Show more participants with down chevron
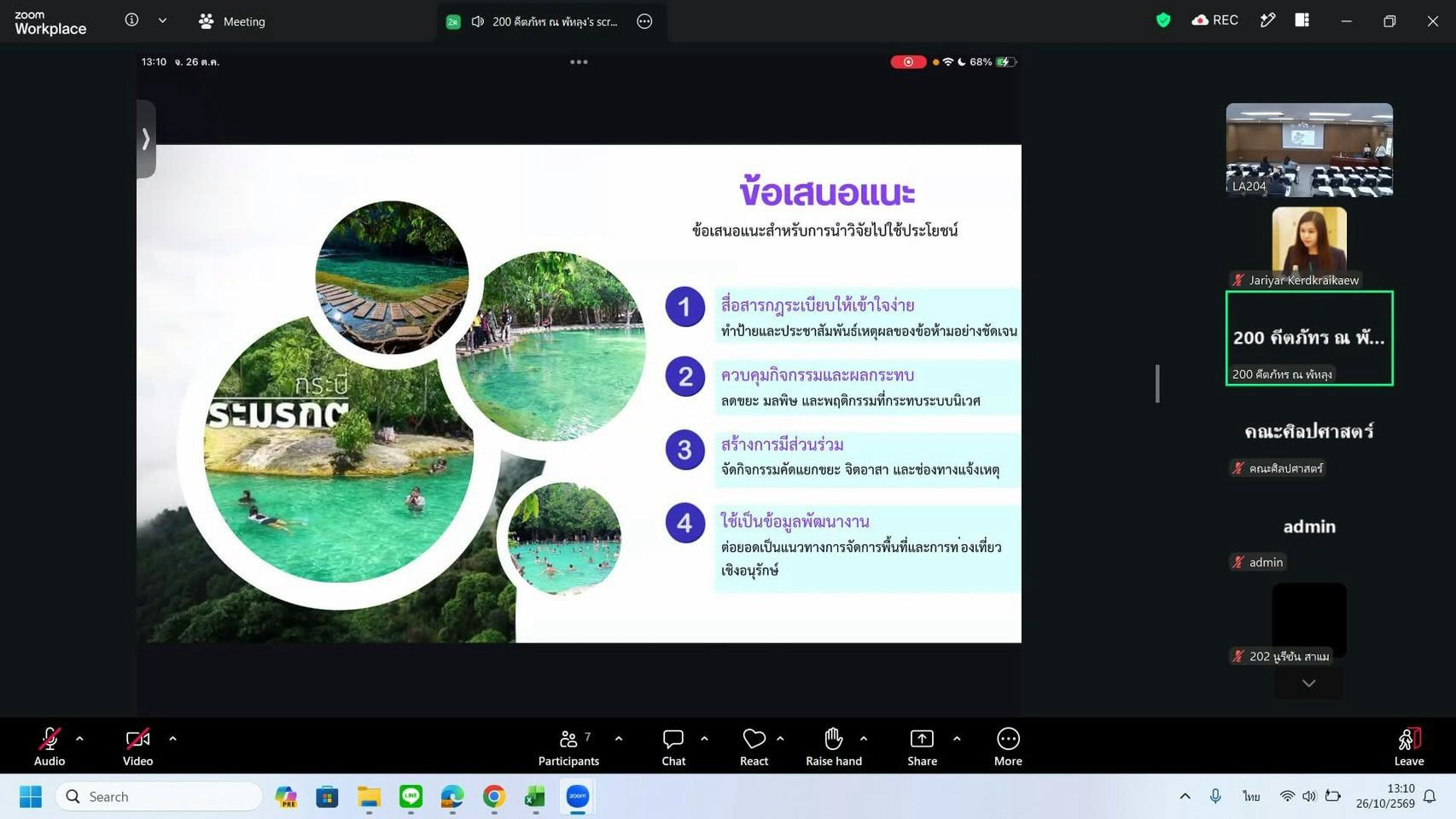The image size is (1456, 819). pyautogui.click(x=1308, y=683)
